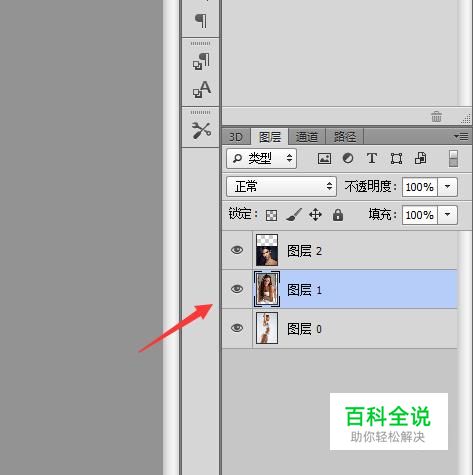Open the 不透明度 opacity slider arrow

tap(447, 187)
